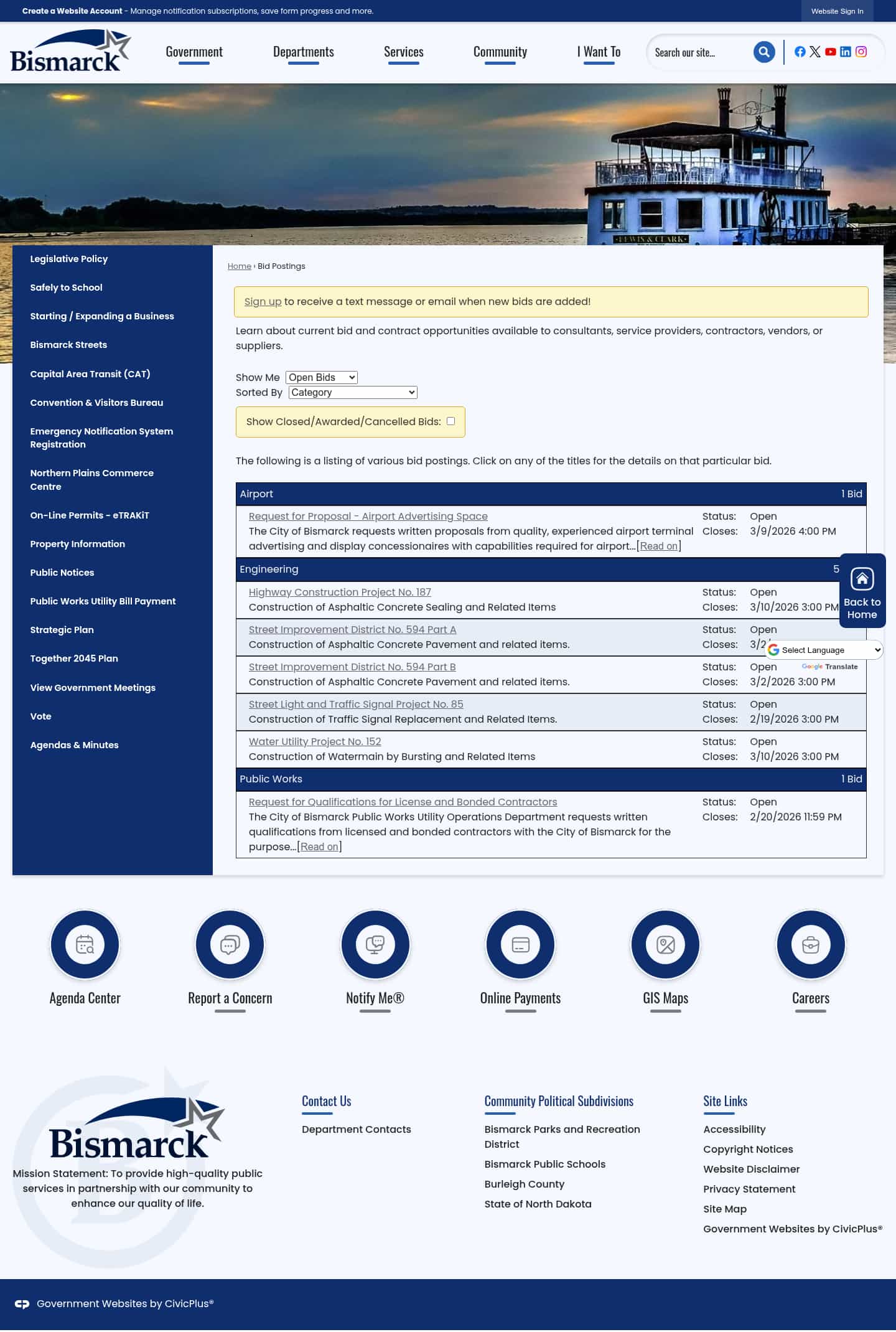Open the LinkedIn icon link

coord(846,52)
